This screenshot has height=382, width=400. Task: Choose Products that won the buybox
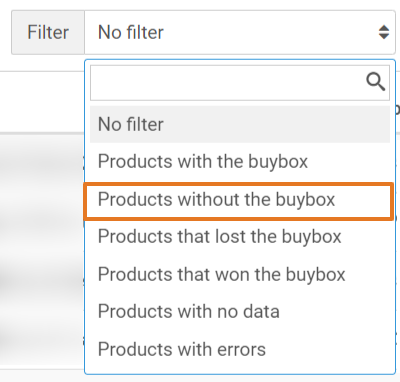pyautogui.click(x=240, y=274)
